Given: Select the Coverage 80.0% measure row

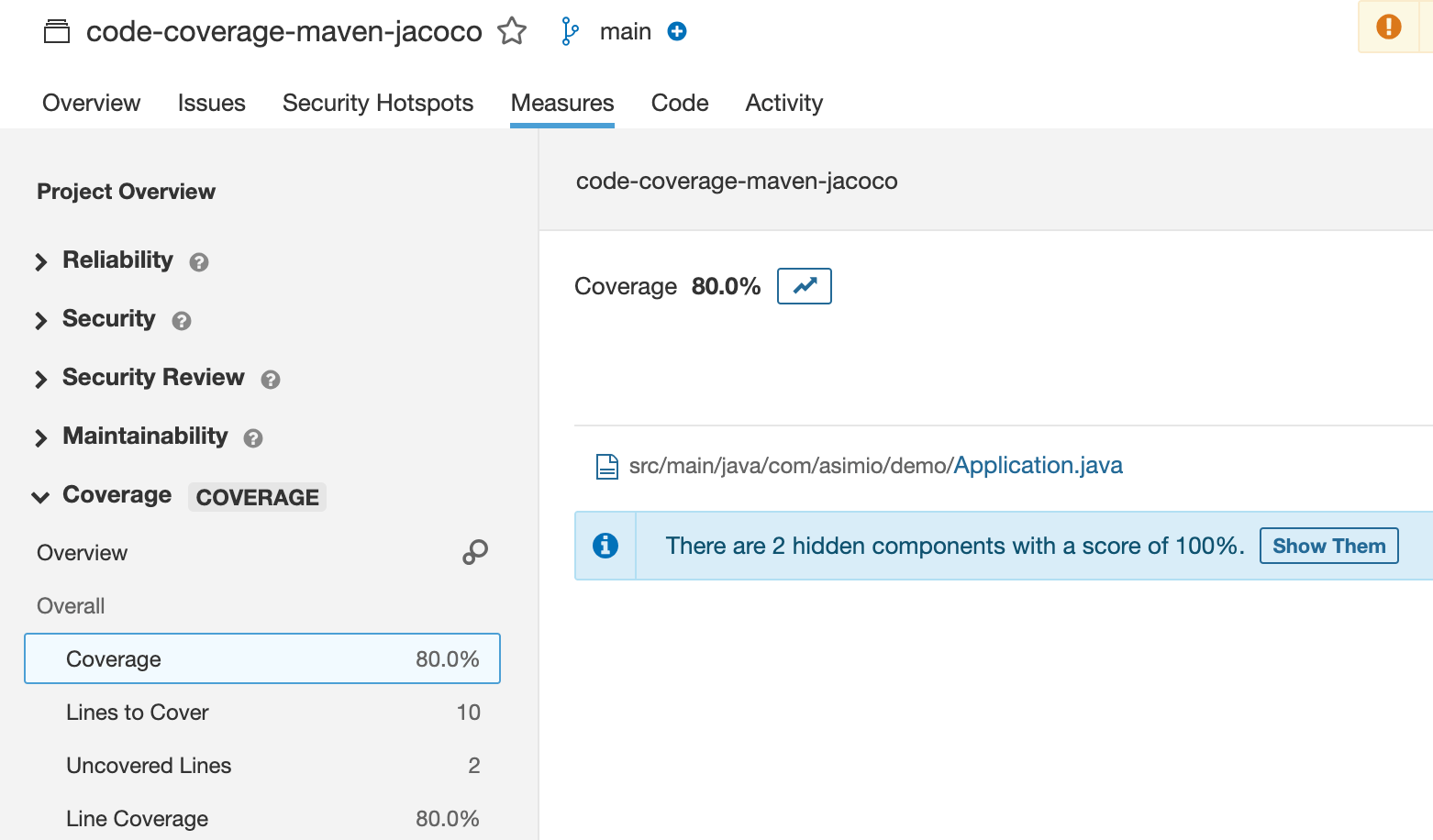Looking at the screenshot, I should tap(262, 658).
